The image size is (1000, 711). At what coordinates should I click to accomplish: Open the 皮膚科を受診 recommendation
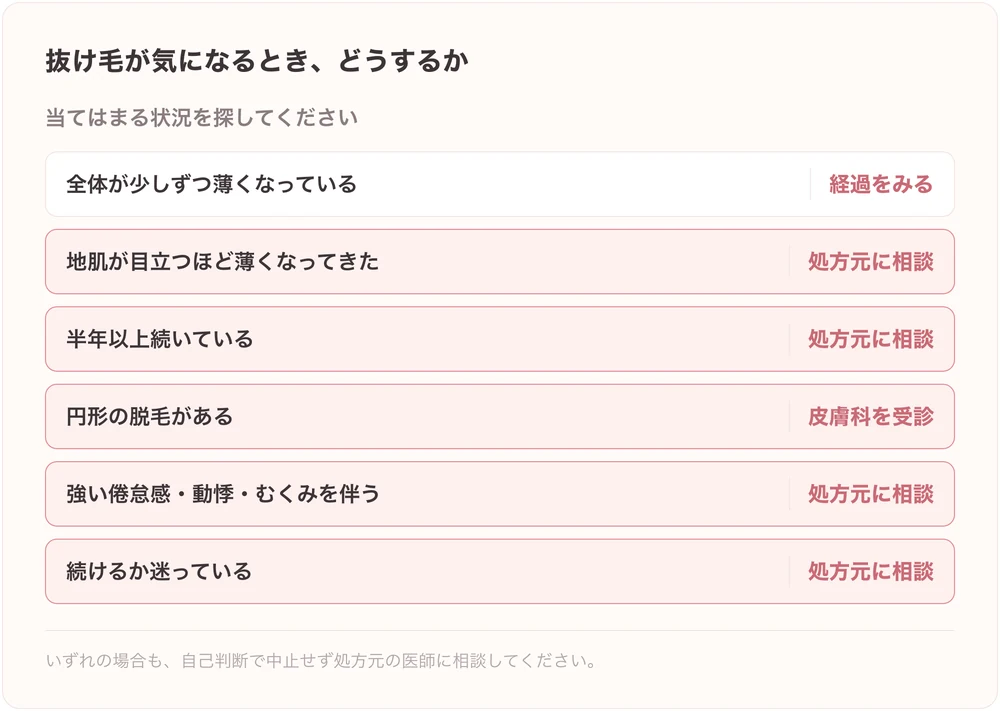point(871,416)
